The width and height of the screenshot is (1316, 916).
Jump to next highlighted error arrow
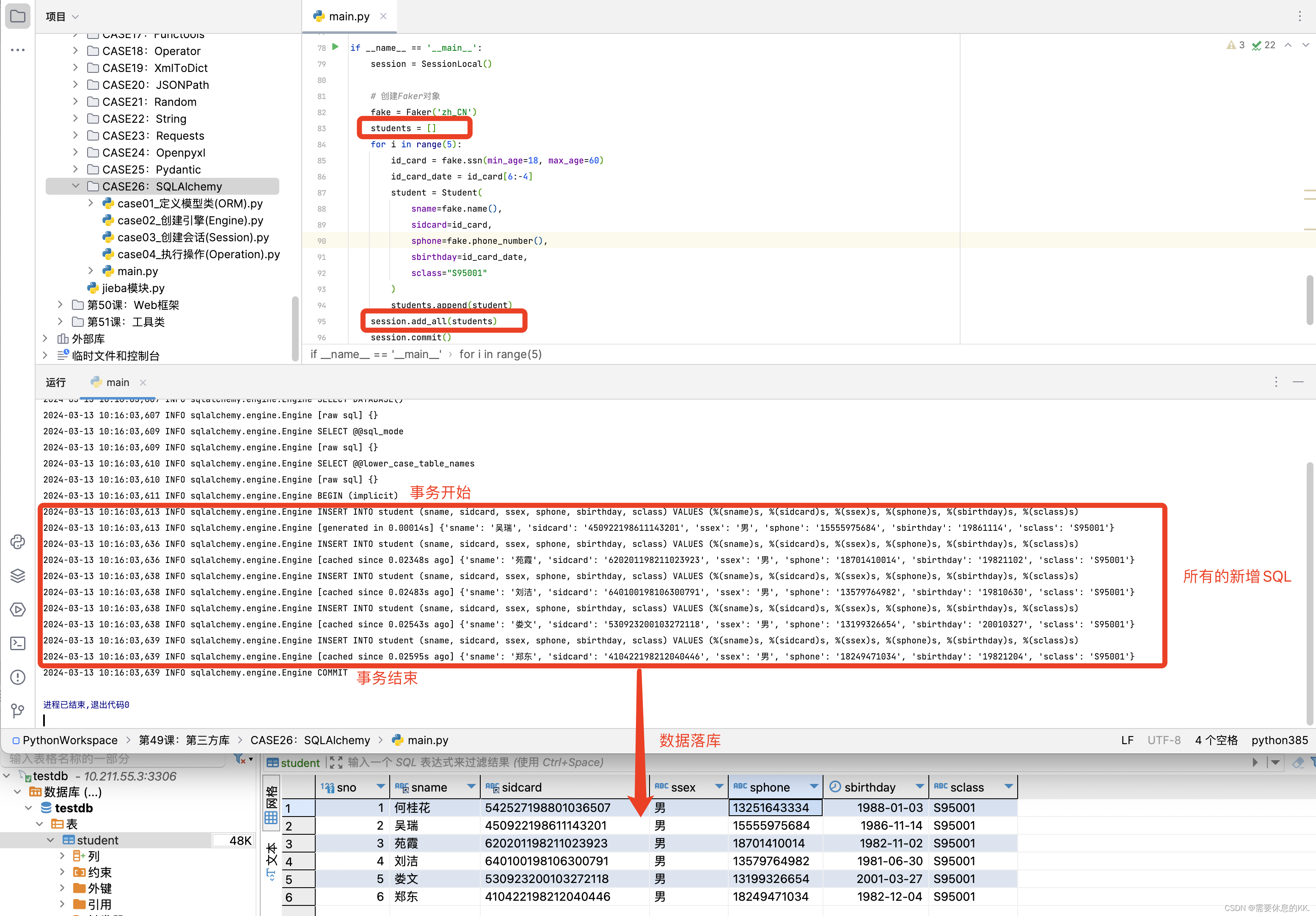coord(1306,45)
